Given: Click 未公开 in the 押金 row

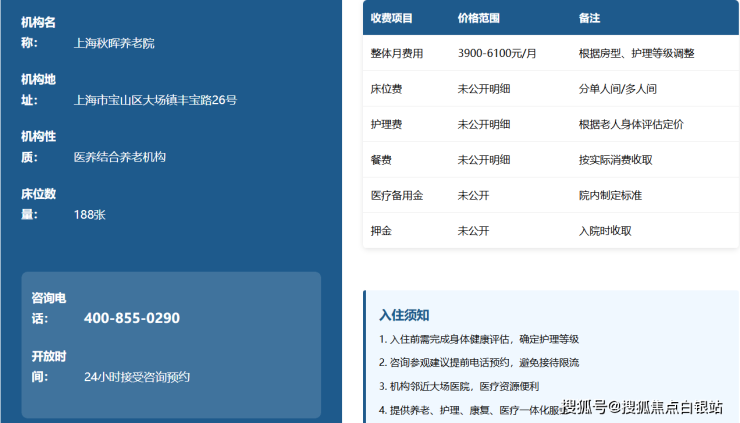Looking at the screenshot, I should click(473, 231).
